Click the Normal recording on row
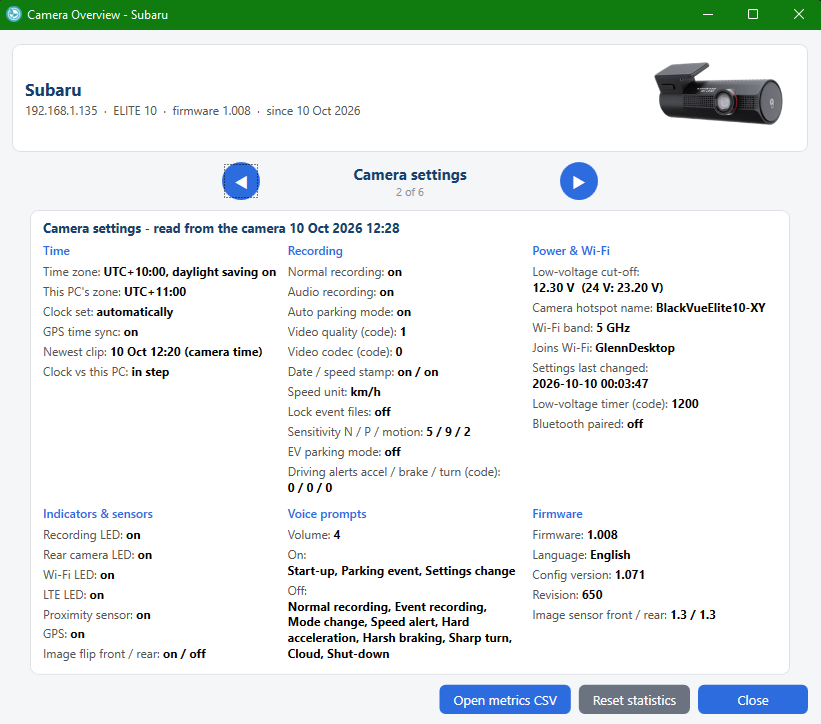821x724 pixels. [345, 272]
